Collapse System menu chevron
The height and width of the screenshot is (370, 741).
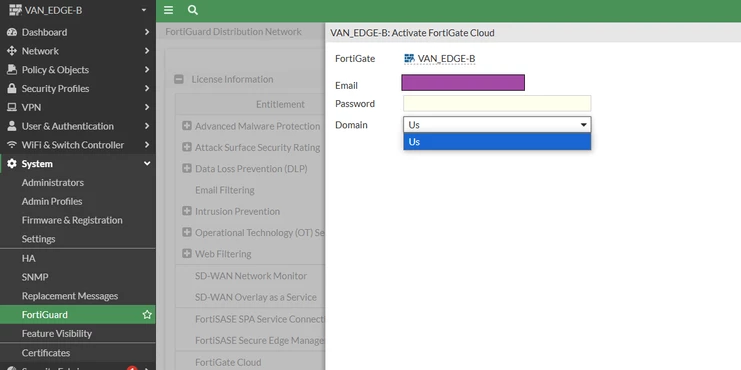point(147,163)
